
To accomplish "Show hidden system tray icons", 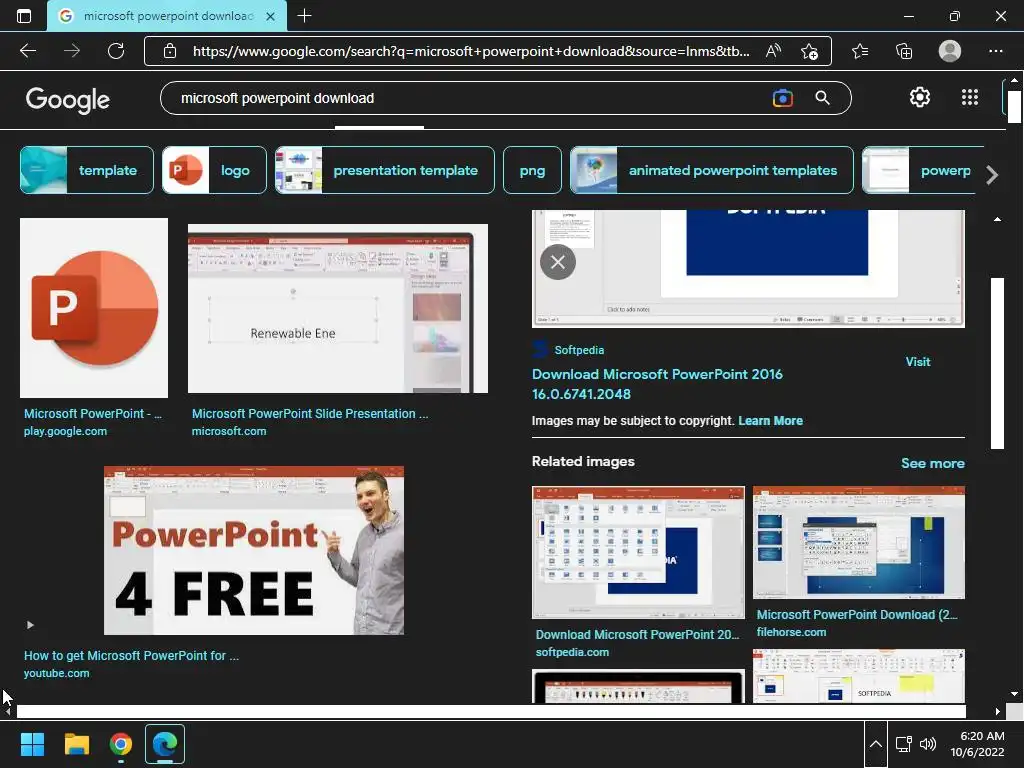I will coord(876,744).
